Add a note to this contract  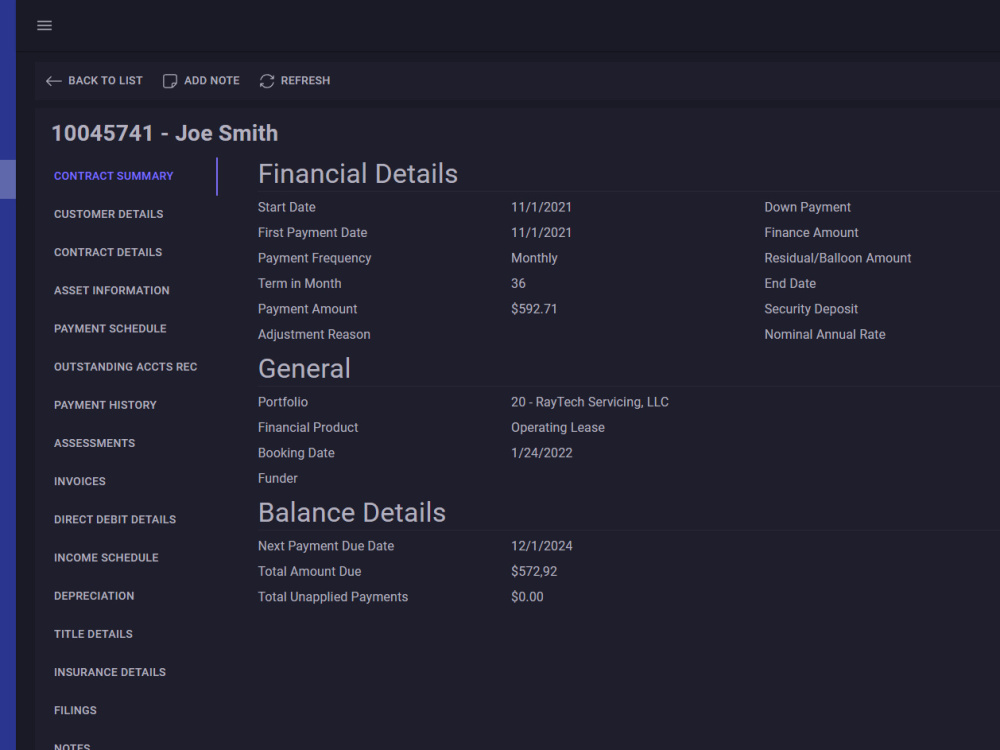click(x=202, y=81)
